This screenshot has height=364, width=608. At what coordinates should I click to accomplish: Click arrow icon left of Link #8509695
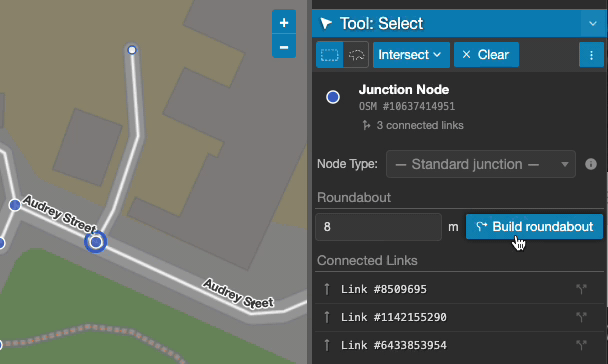pyautogui.click(x=327, y=289)
